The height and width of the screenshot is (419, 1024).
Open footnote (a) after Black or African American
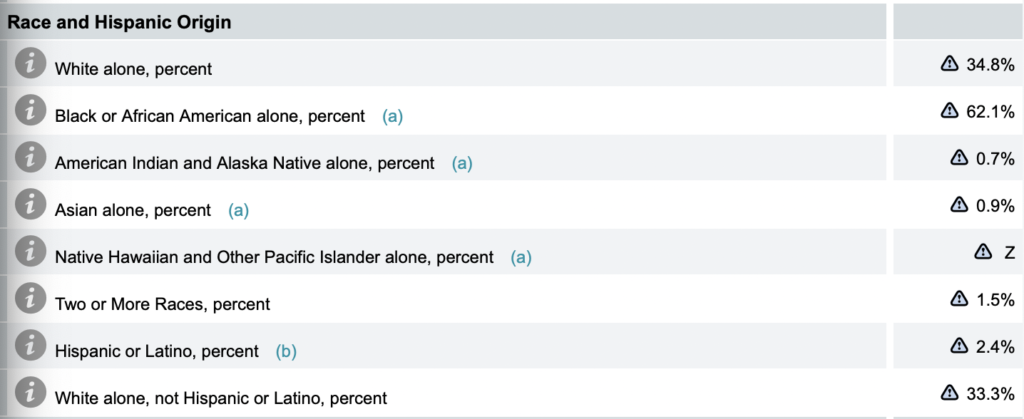392,117
